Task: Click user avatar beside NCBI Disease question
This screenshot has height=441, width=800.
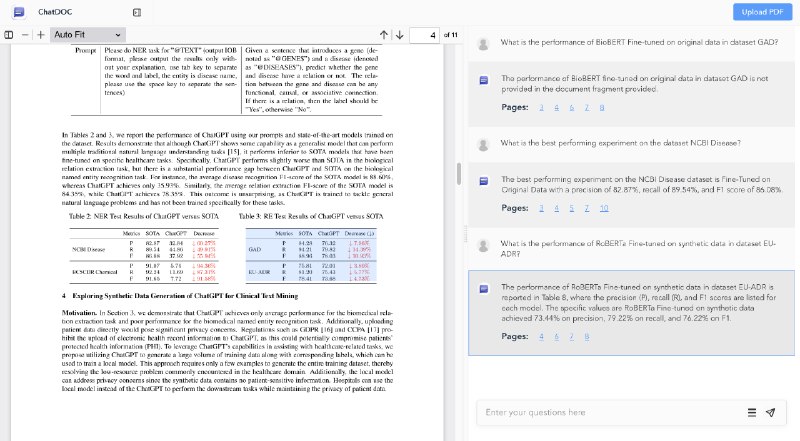Action: (x=483, y=145)
